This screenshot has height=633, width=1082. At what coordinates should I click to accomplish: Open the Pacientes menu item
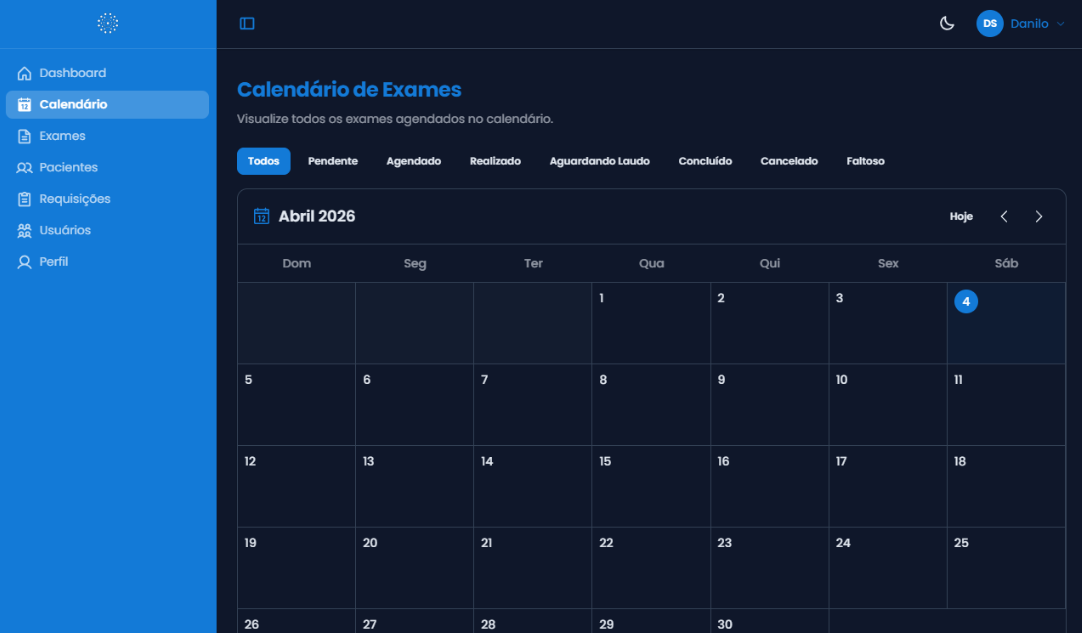(108, 168)
